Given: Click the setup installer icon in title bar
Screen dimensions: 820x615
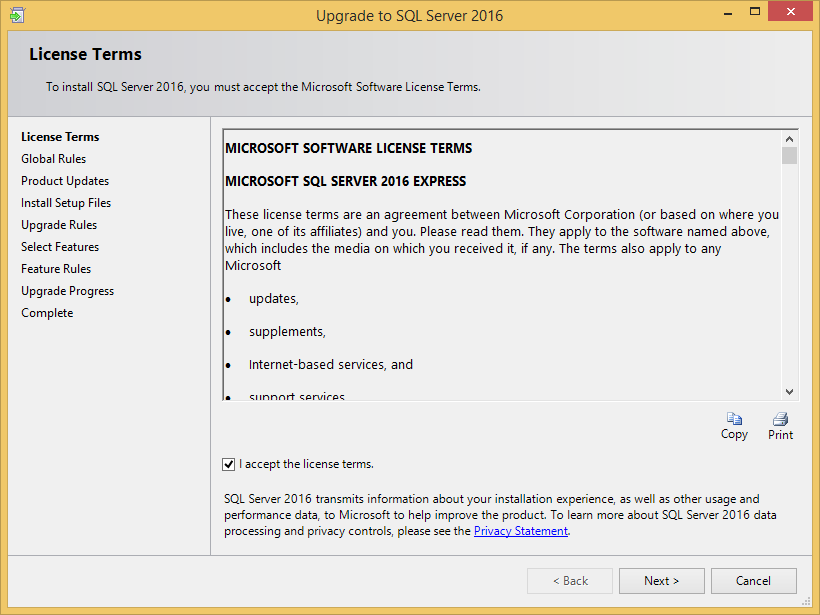Looking at the screenshot, I should (x=17, y=15).
